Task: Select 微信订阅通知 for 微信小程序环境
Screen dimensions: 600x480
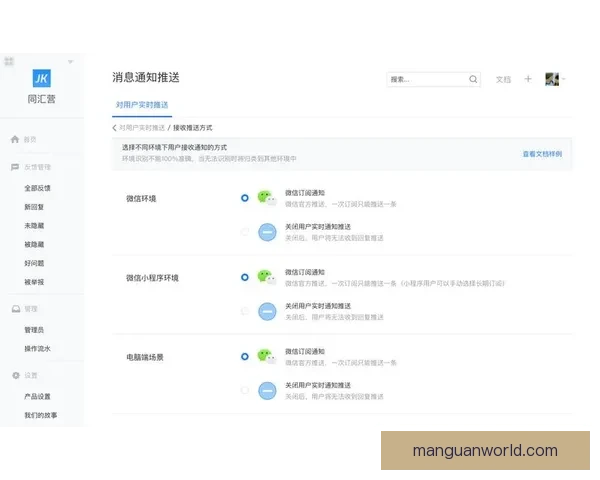Action: click(245, 277)
